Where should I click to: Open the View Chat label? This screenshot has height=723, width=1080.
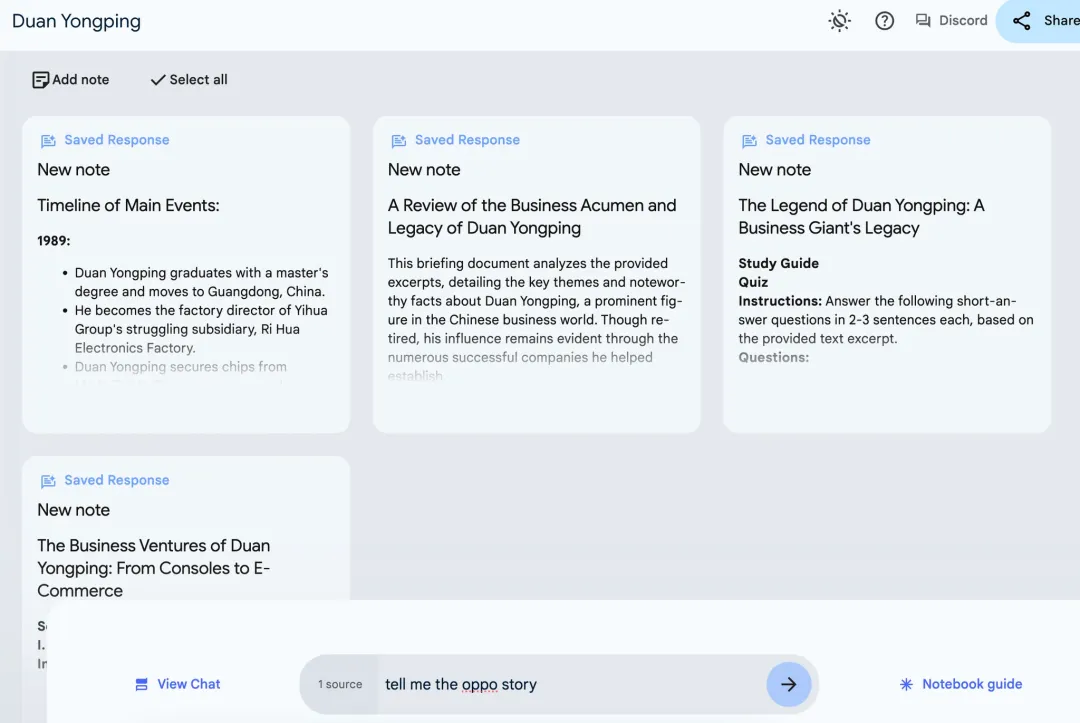coord(189,684)
